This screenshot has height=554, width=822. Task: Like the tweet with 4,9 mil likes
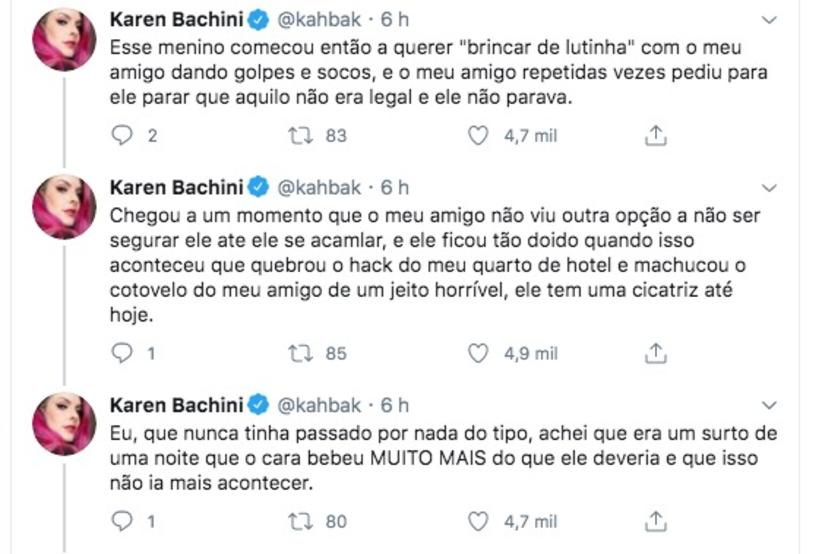tap(479, 353)
